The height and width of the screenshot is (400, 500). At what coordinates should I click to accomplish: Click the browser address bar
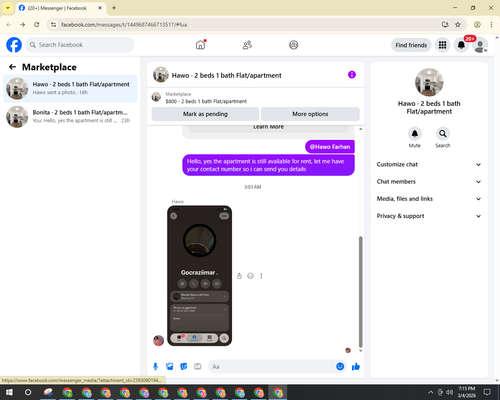247,25
